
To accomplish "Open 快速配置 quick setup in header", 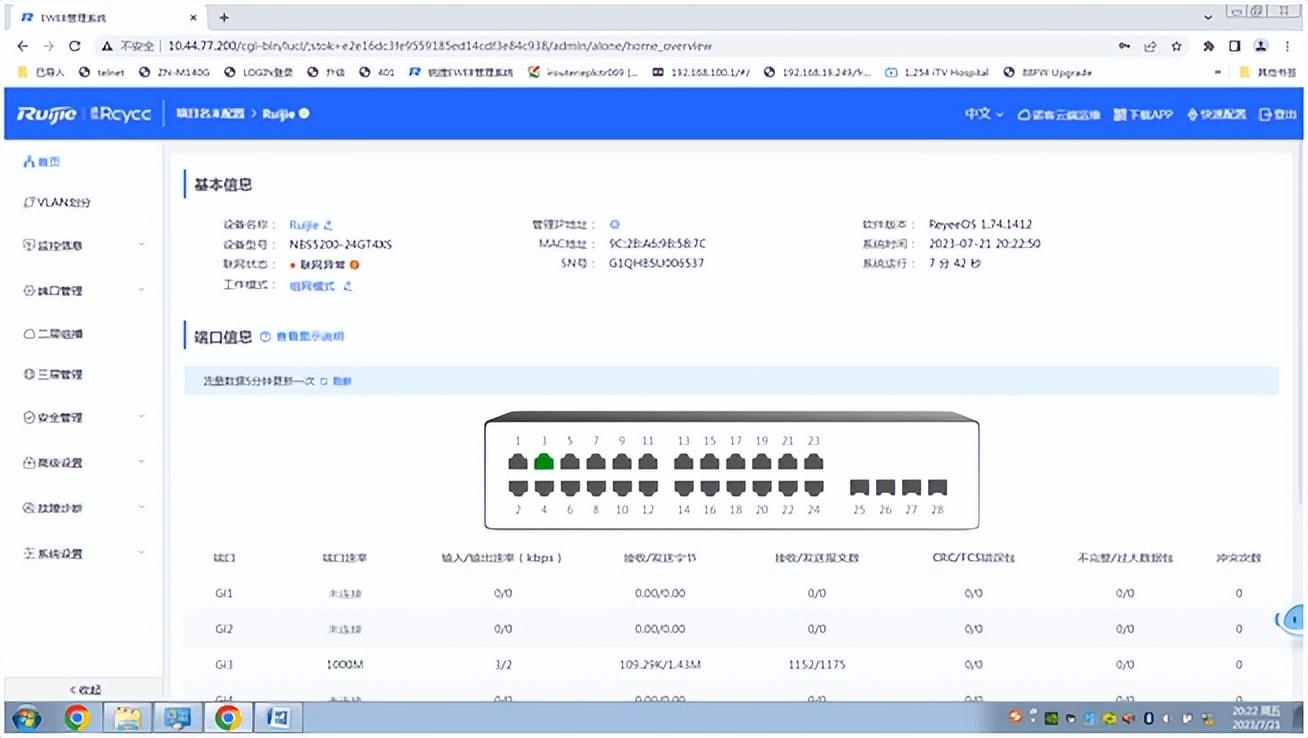I will point(1216,114).
